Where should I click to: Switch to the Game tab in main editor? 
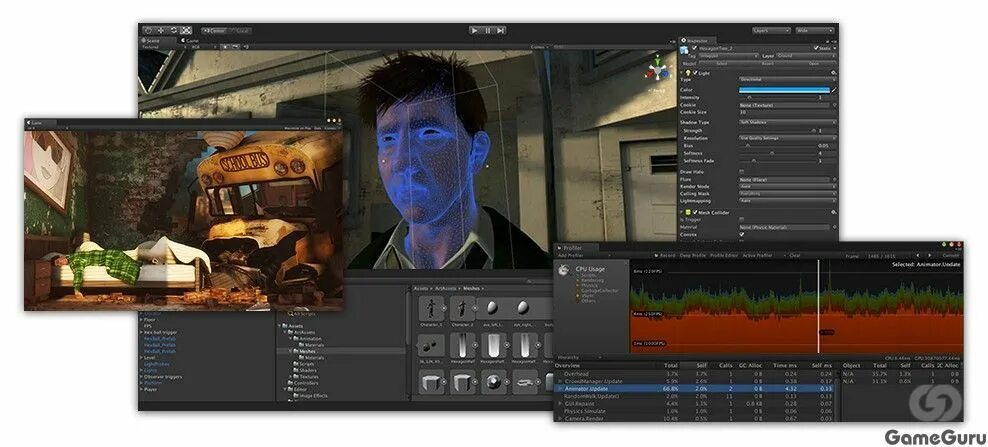coord(191,40)
